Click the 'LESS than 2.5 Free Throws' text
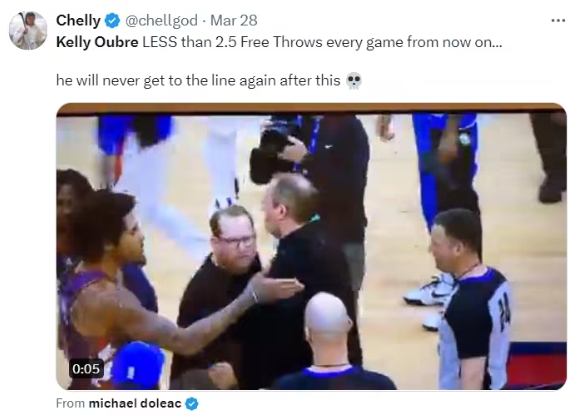Screen dimensions: 580x417 [232, 42]
